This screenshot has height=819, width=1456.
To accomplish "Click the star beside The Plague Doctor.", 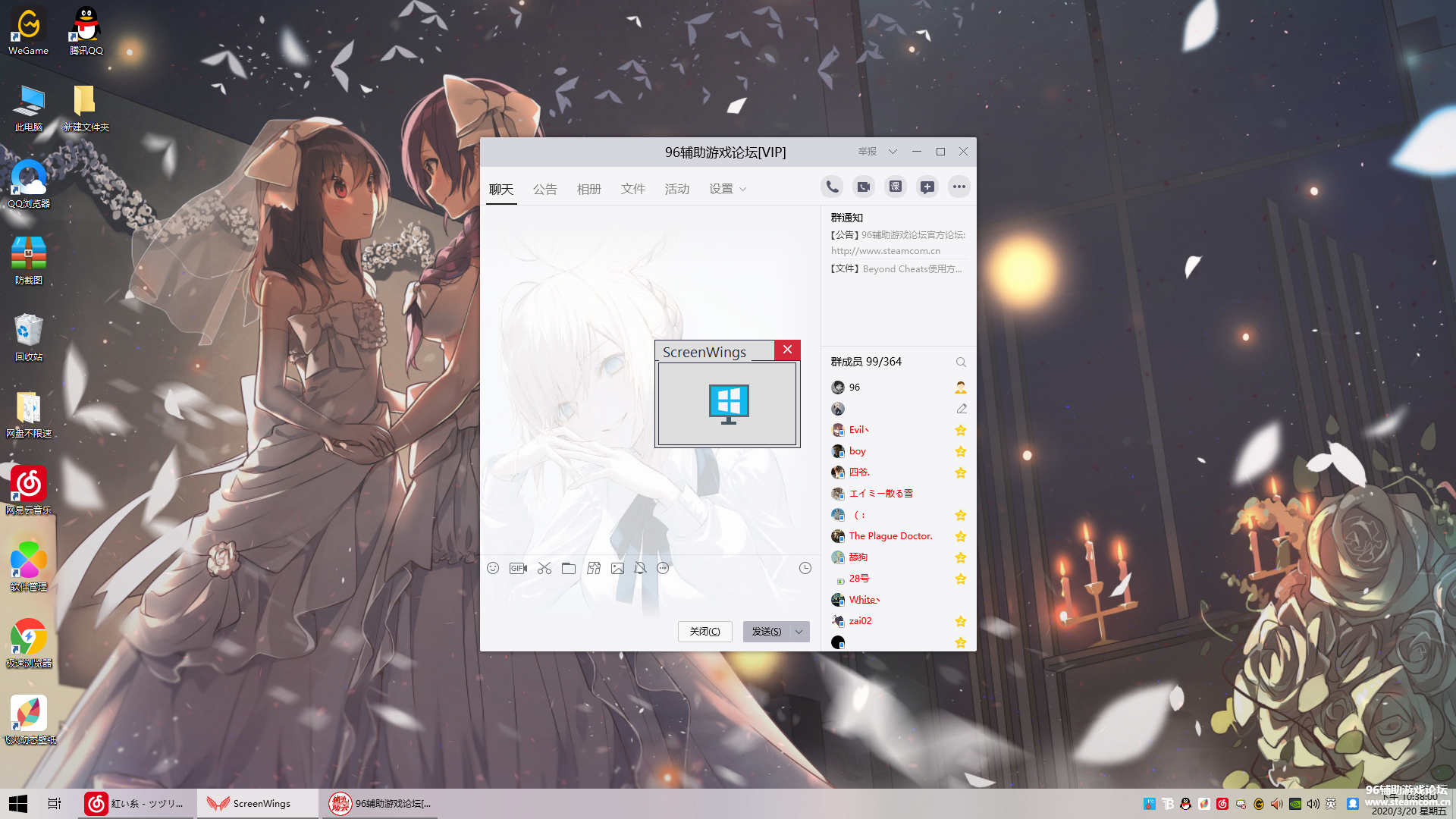I will tap(961, 536).
